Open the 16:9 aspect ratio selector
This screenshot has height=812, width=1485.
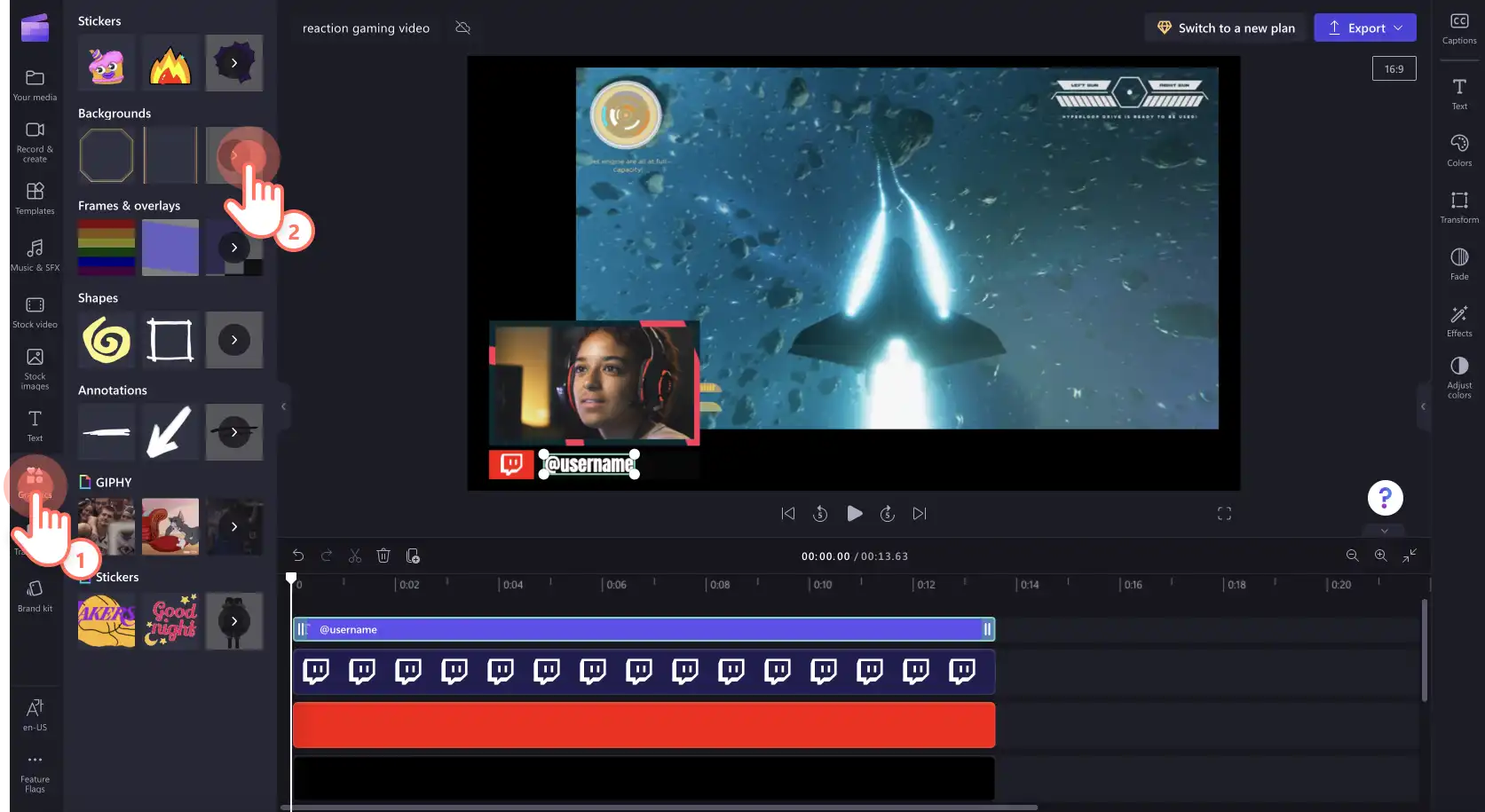[1394, 68]
